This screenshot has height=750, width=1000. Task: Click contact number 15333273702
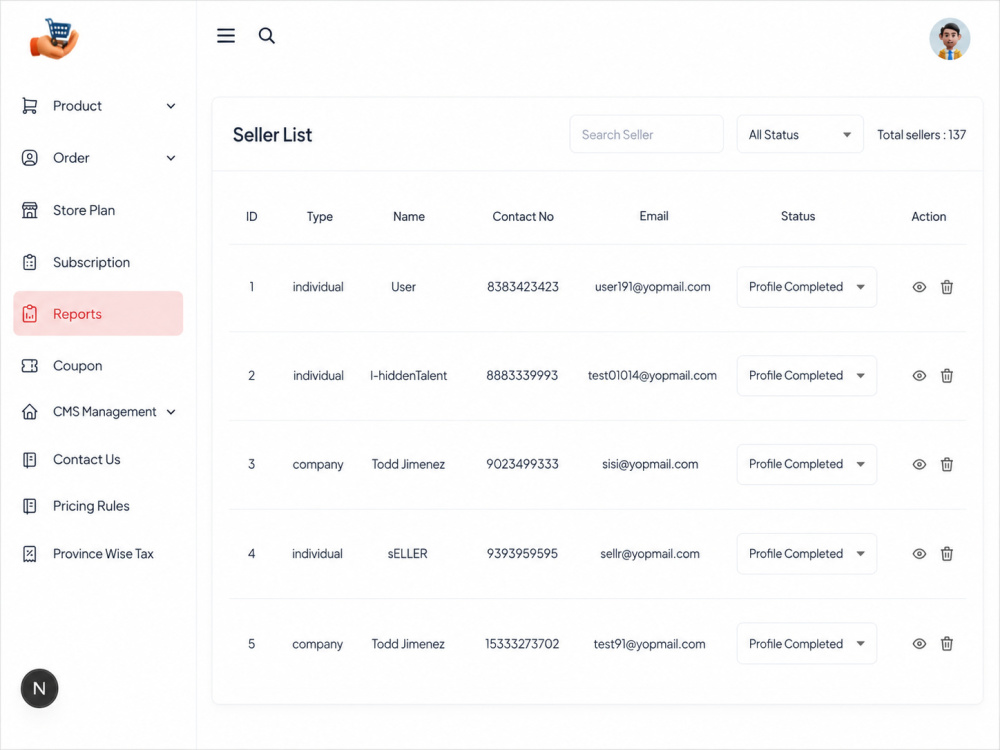coord(522,643)
